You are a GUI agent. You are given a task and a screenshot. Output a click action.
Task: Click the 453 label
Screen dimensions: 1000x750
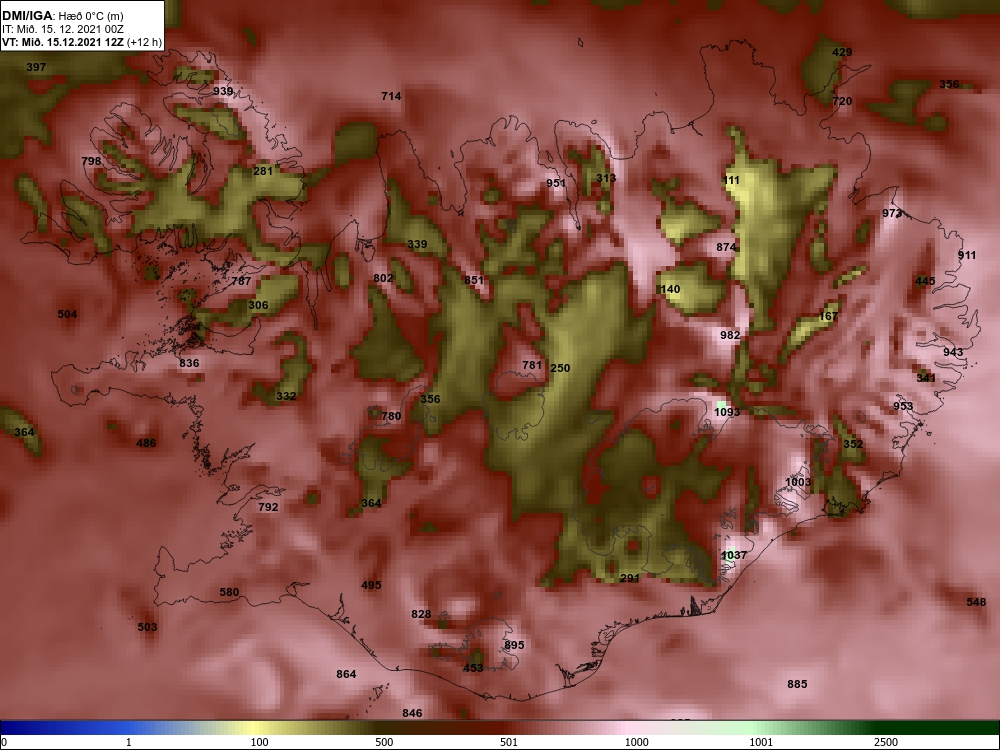click(x=473, y=668)
